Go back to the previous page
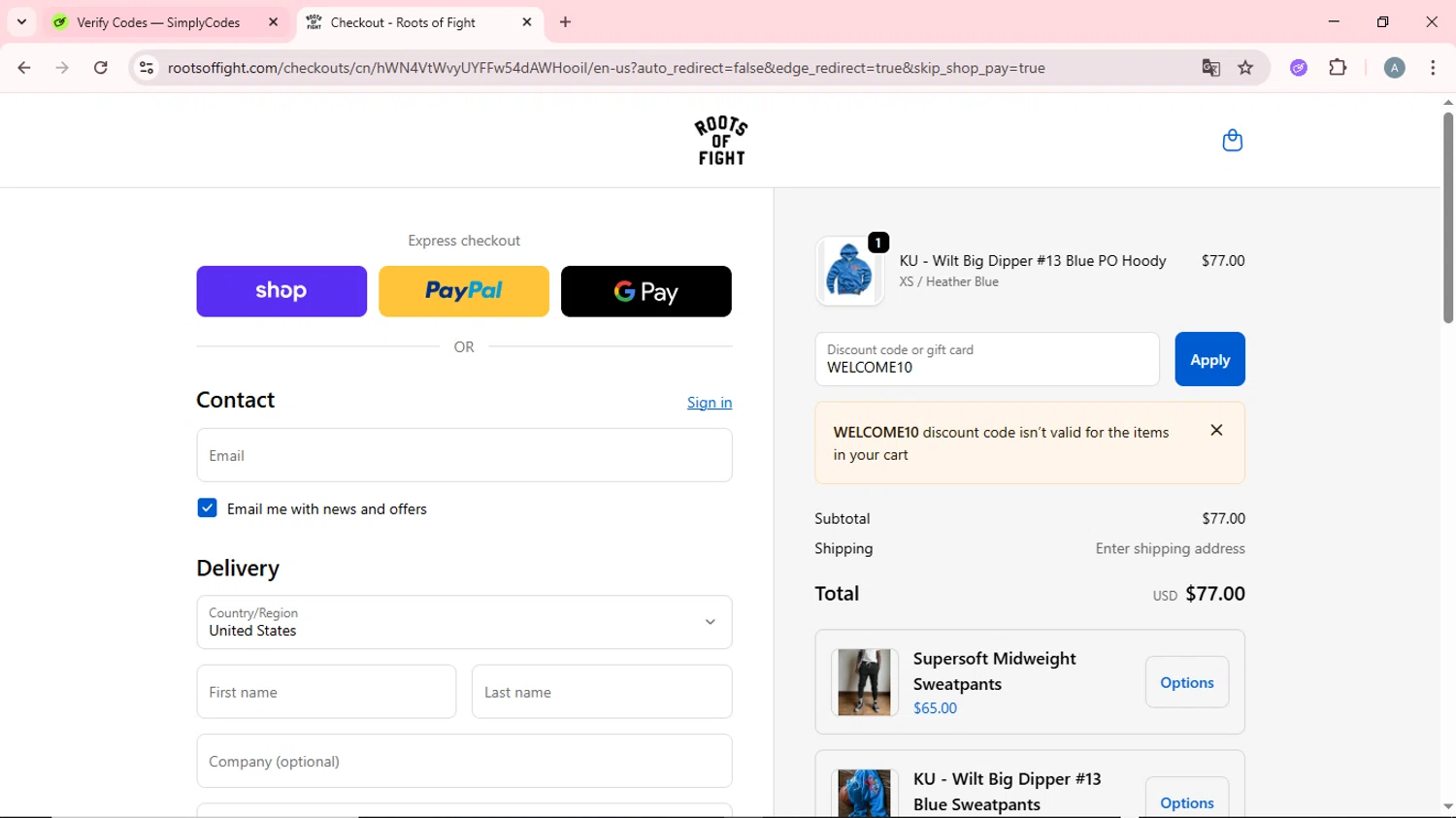1456x818 pixels. (x=24, y=68)
